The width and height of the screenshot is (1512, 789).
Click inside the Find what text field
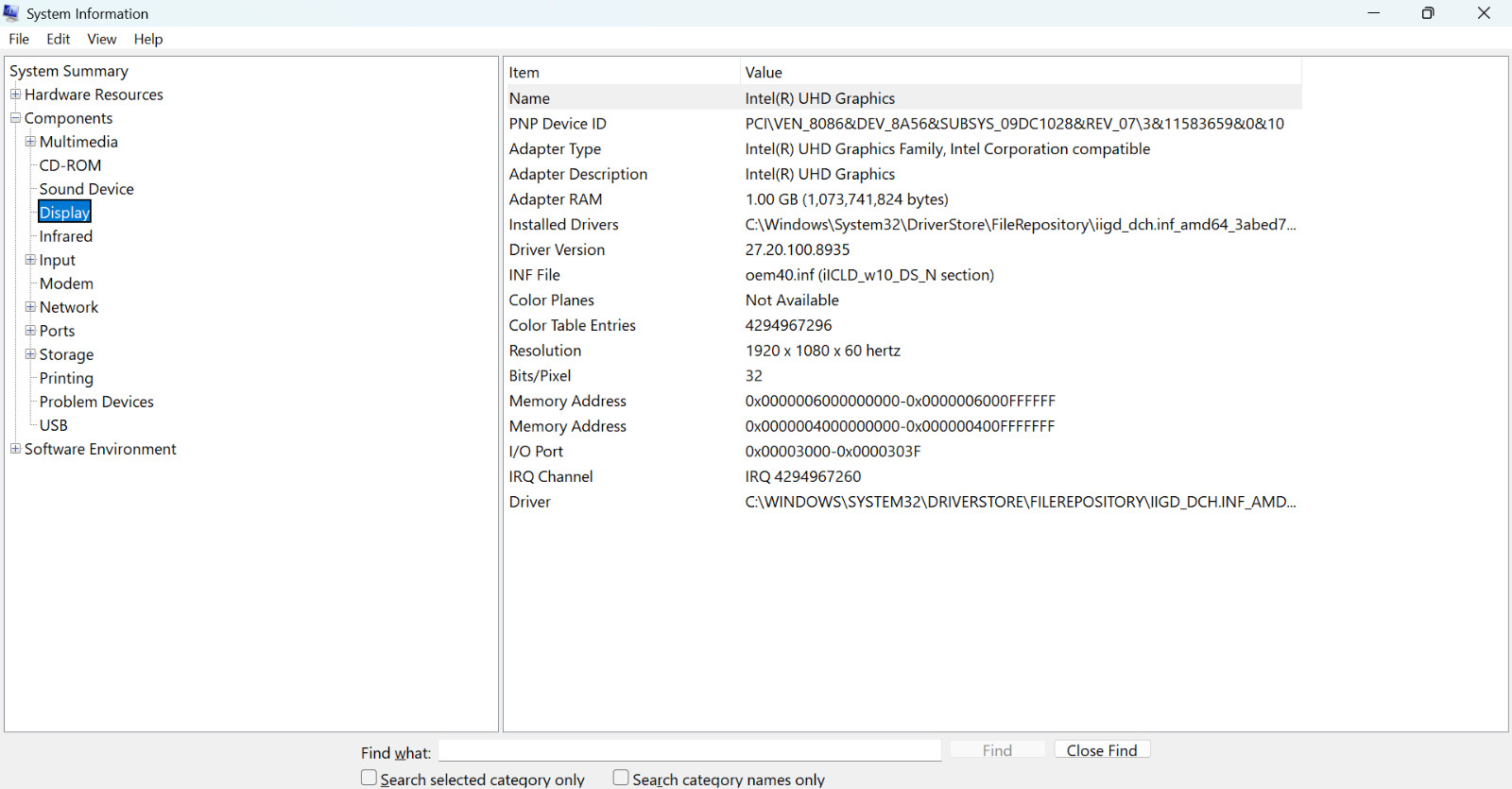[690, 750]
